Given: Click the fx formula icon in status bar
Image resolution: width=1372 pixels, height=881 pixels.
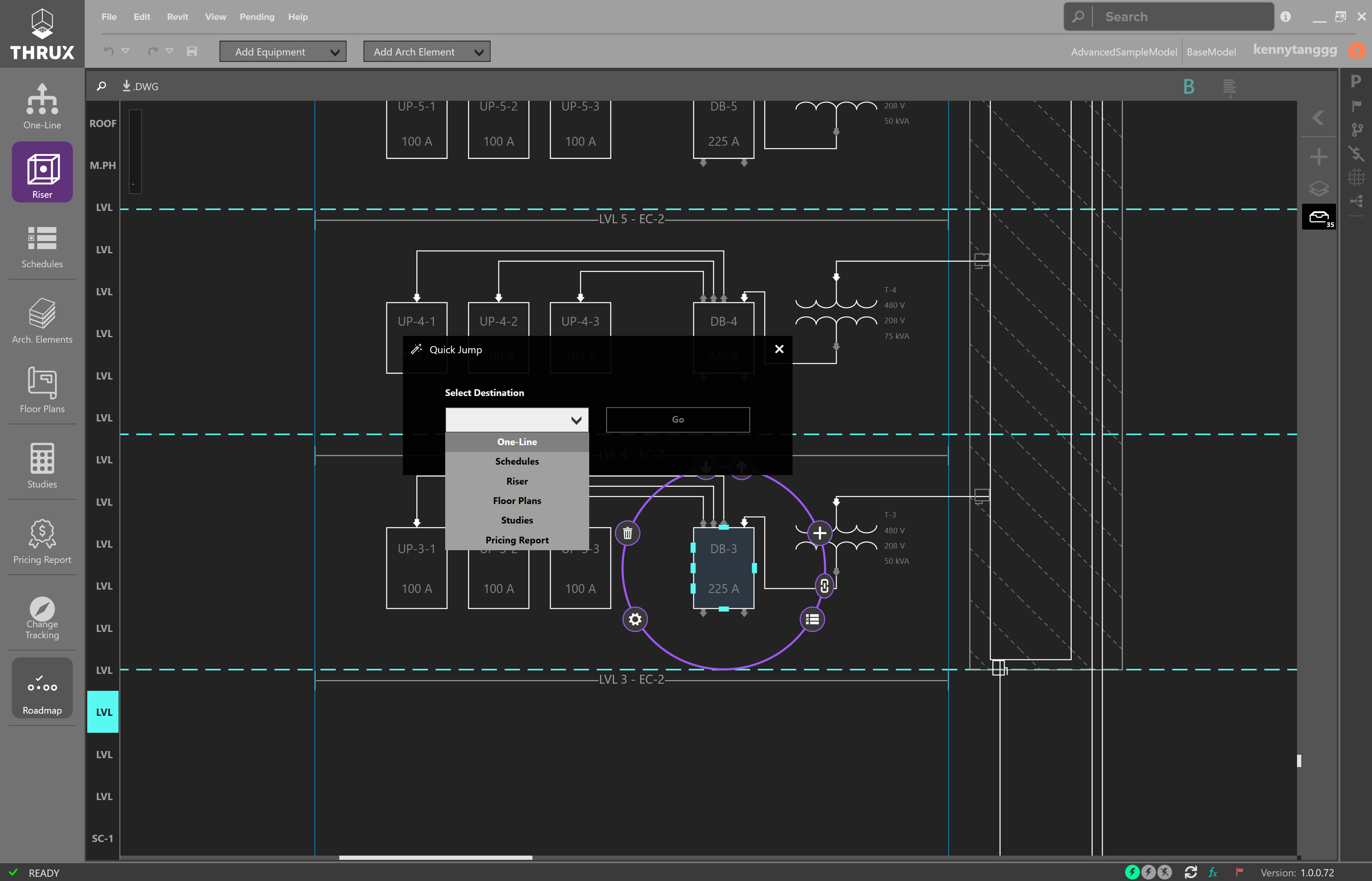Looking at the screenshot, I should click(x=1213, y=872).
